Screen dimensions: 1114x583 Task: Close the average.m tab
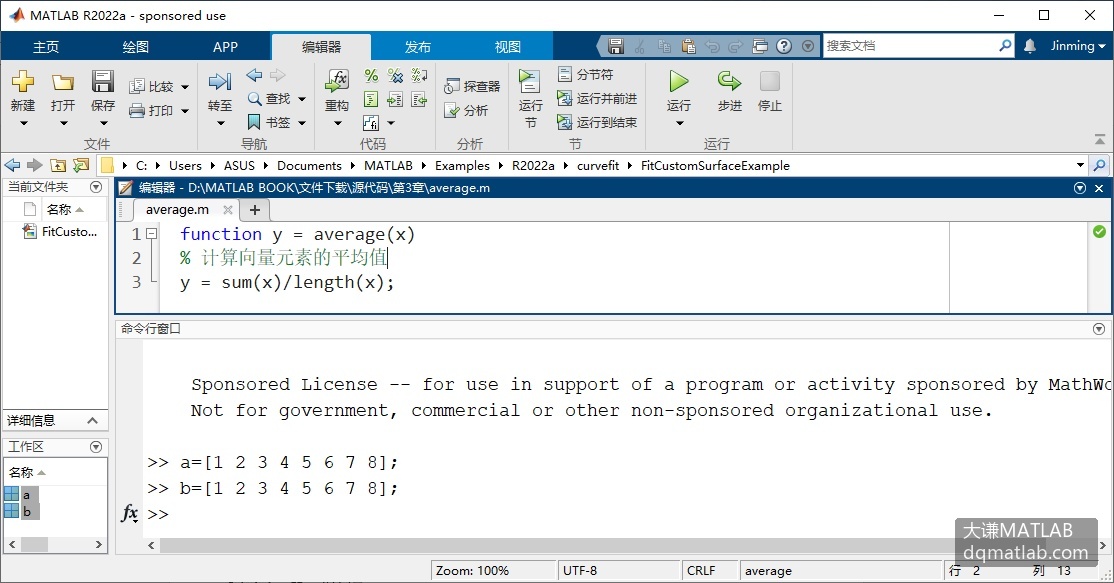[227, 209]
